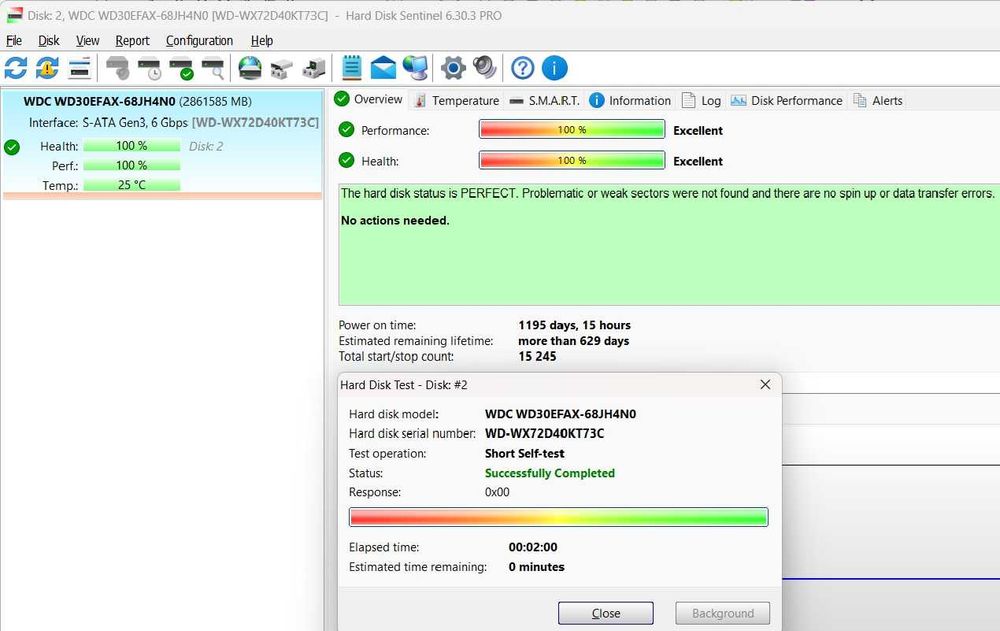Viewport: 1000px width, 631px height.
Task: Click the 'Excellent' label beside Performance bar
Action: [698, 130]
